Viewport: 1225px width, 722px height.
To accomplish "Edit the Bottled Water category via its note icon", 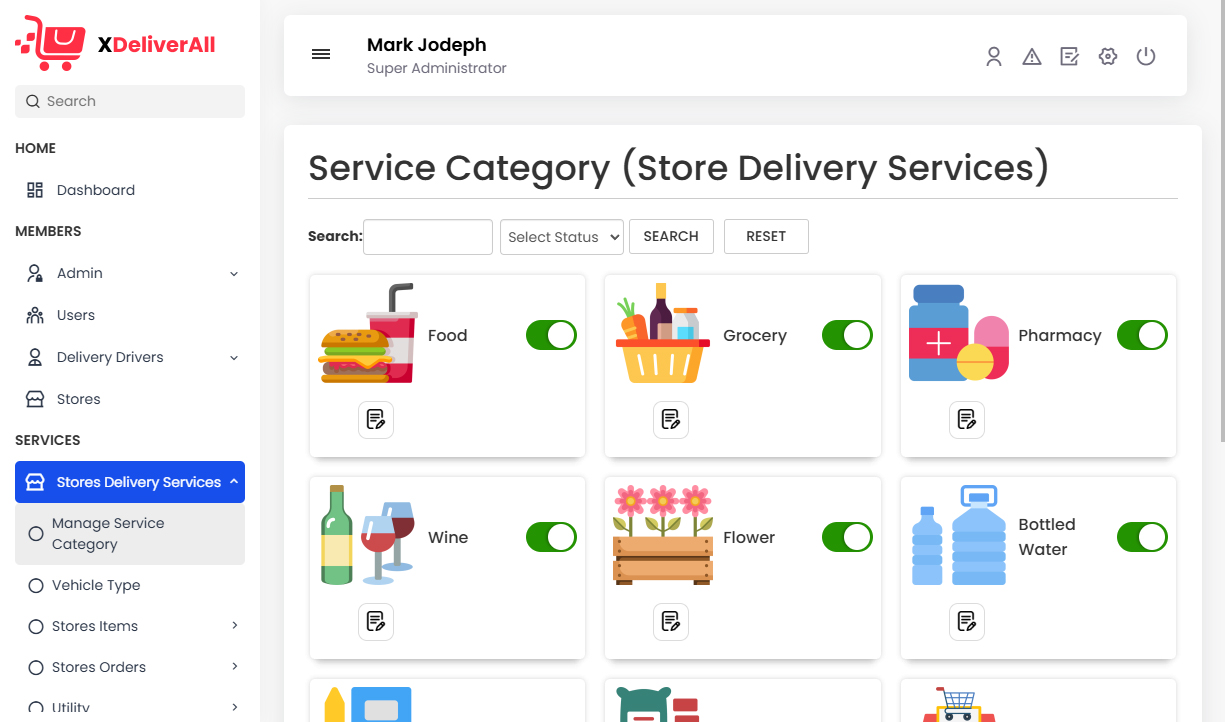I will pyautogui.click(x=967, y=622).
